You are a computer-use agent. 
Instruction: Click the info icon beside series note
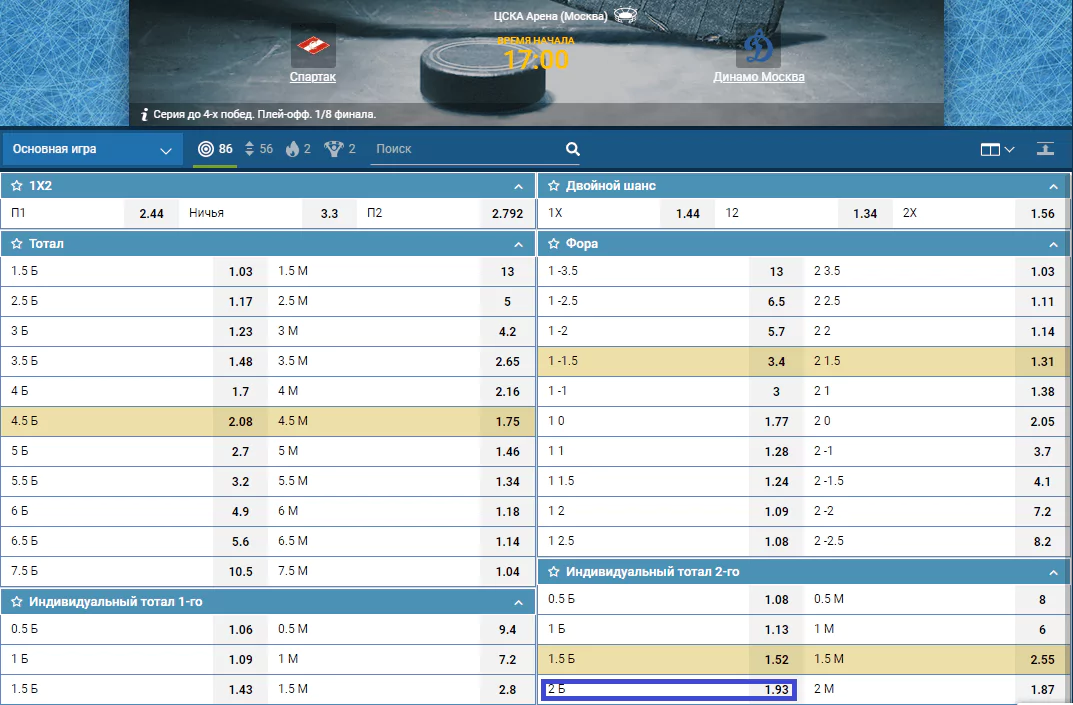pyautogui.click(x=144, y=114)
